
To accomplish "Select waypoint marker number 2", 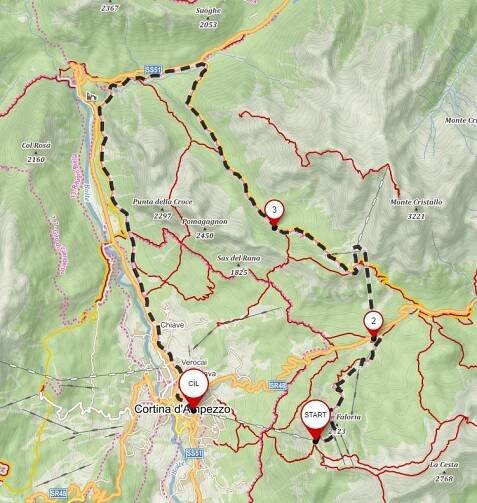I will pyautogui.click(x=373, y=326).
